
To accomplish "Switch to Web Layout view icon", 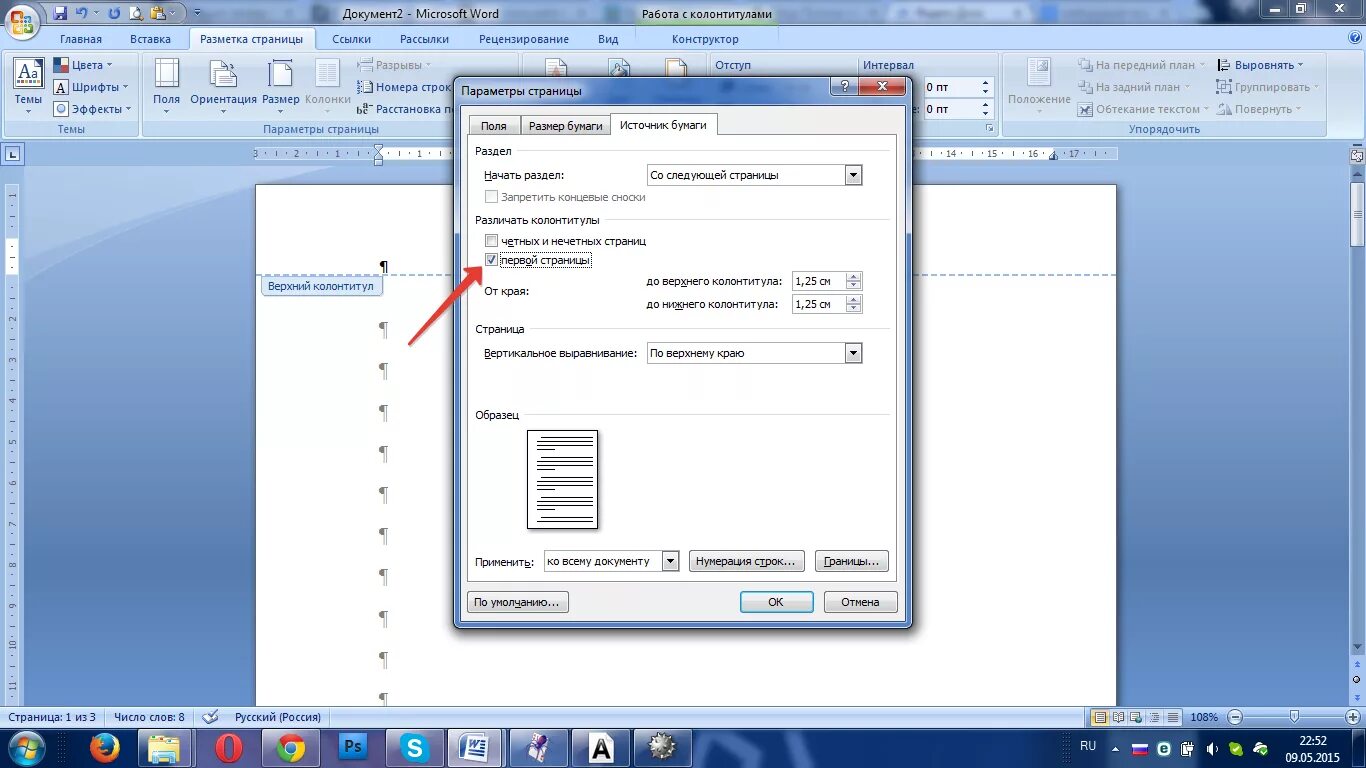I will point(1136,717).
